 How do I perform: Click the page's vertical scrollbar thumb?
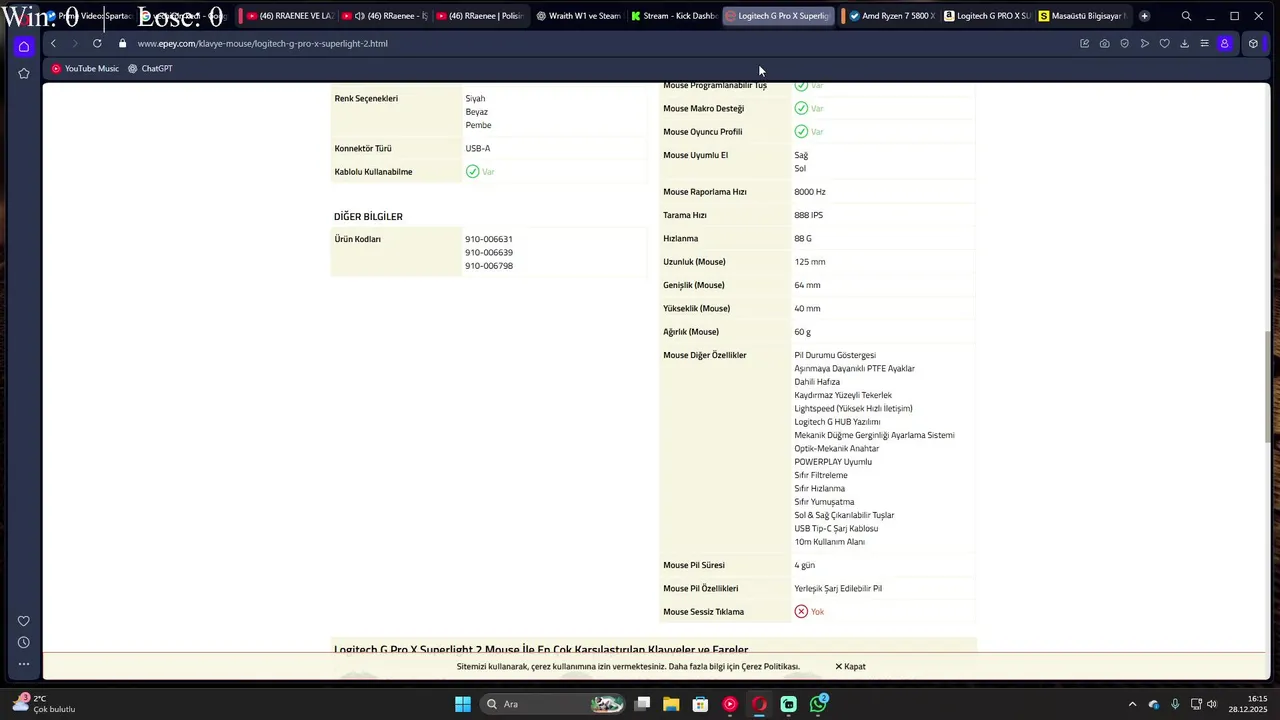(x=1269, y=386)
